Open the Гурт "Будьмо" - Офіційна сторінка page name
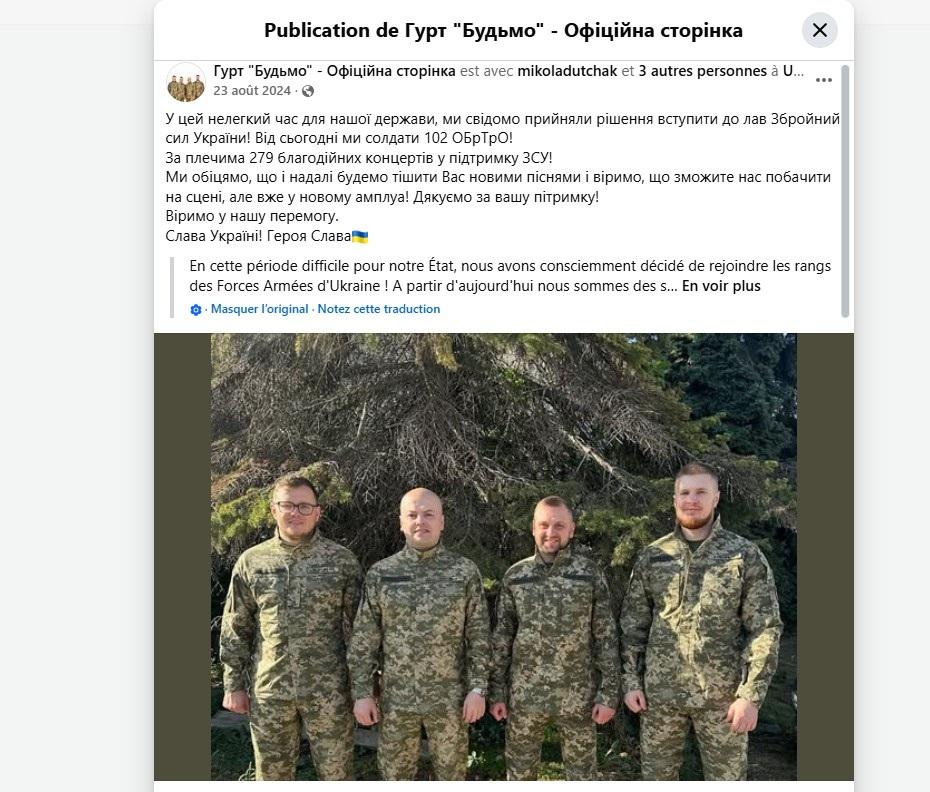Image resolution: width=930 pixels, height=792 pixels. click(335, 71)
